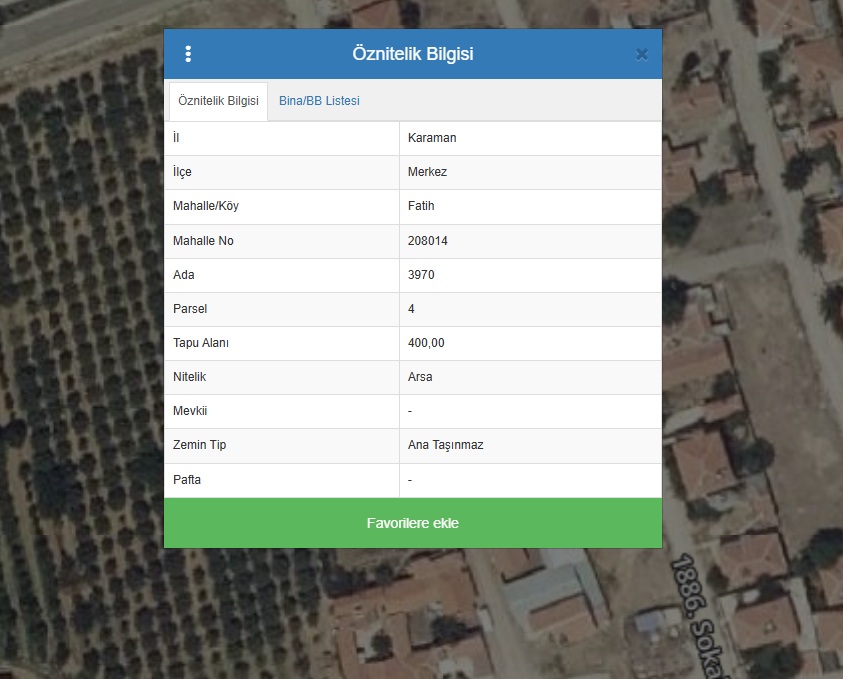The height and width of the screenshot is (679, 843).
Task: Click the Öznitelik Bilgisi dialog title
Action: pyautogui.click(x=412, y=54)
